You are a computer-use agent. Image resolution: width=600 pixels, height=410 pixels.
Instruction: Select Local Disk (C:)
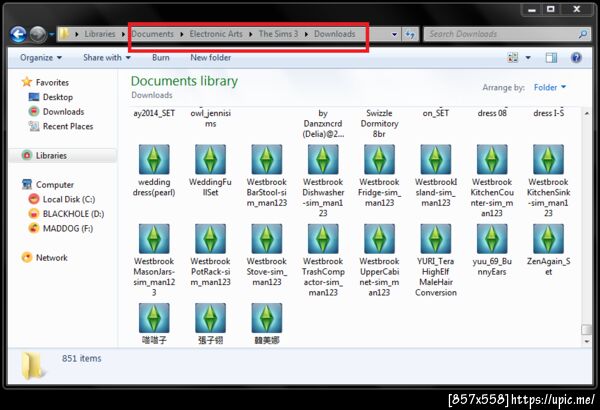coord(69,199)
